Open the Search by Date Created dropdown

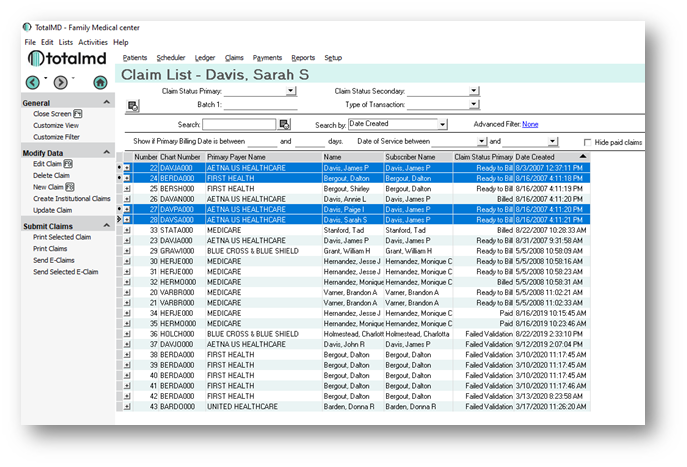click(442, 124)
